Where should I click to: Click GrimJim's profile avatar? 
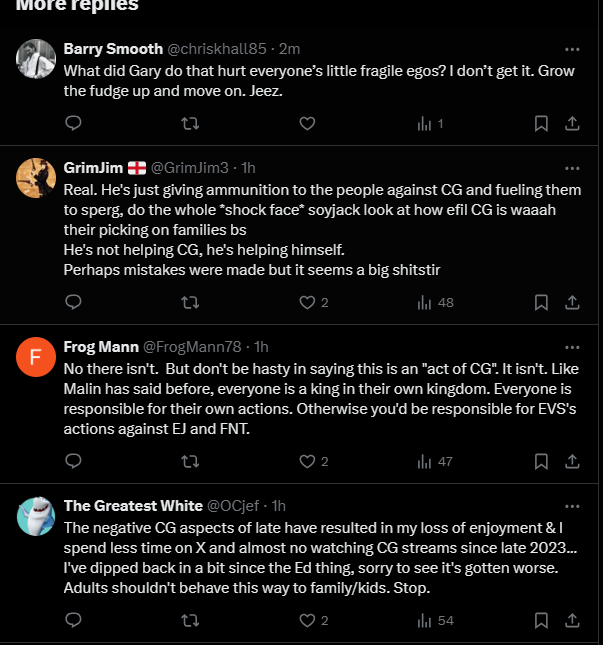point(36,178)
